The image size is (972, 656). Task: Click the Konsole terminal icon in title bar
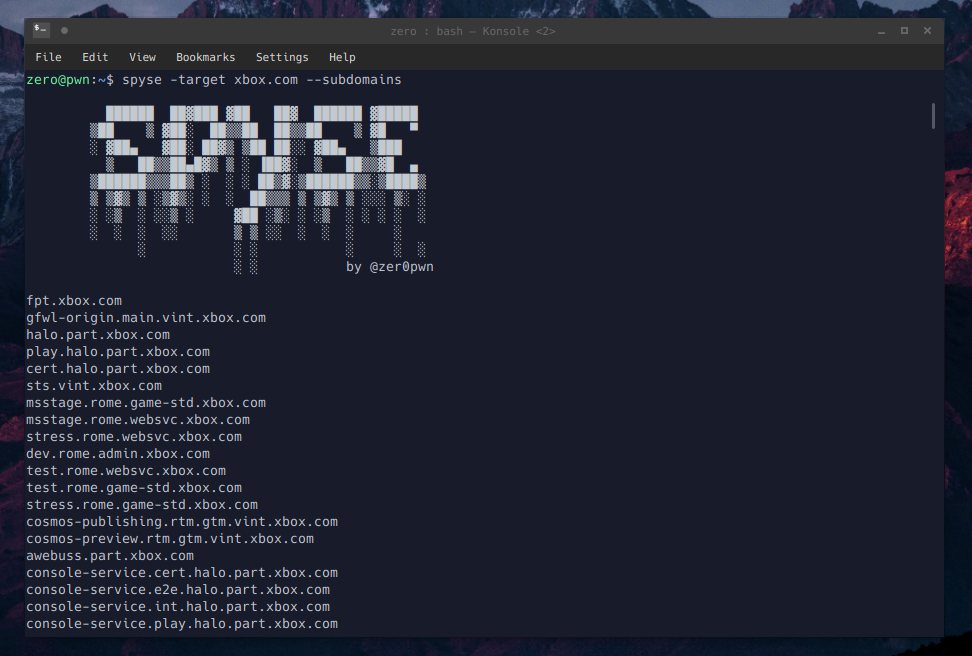click(x=41, y=30)
